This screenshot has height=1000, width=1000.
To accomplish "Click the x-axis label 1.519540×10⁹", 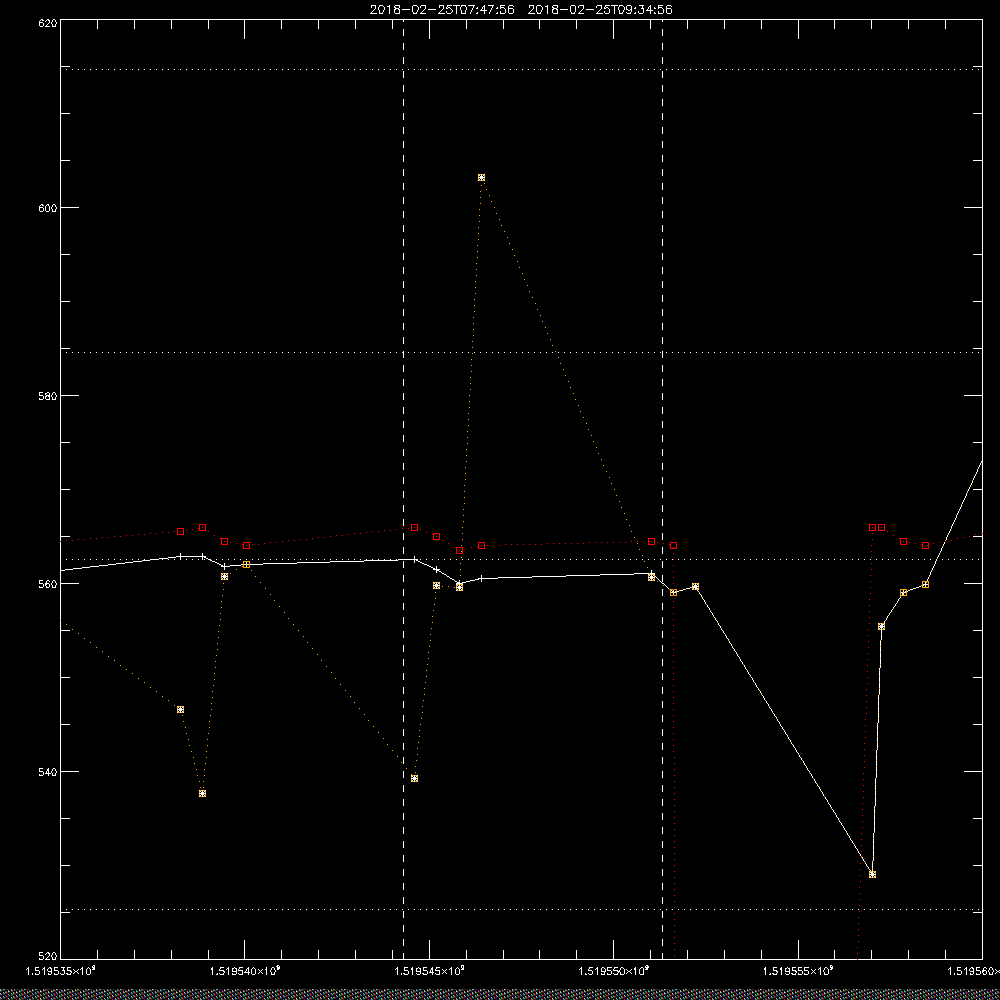I will pyautogui.click(x=245, y=971).
